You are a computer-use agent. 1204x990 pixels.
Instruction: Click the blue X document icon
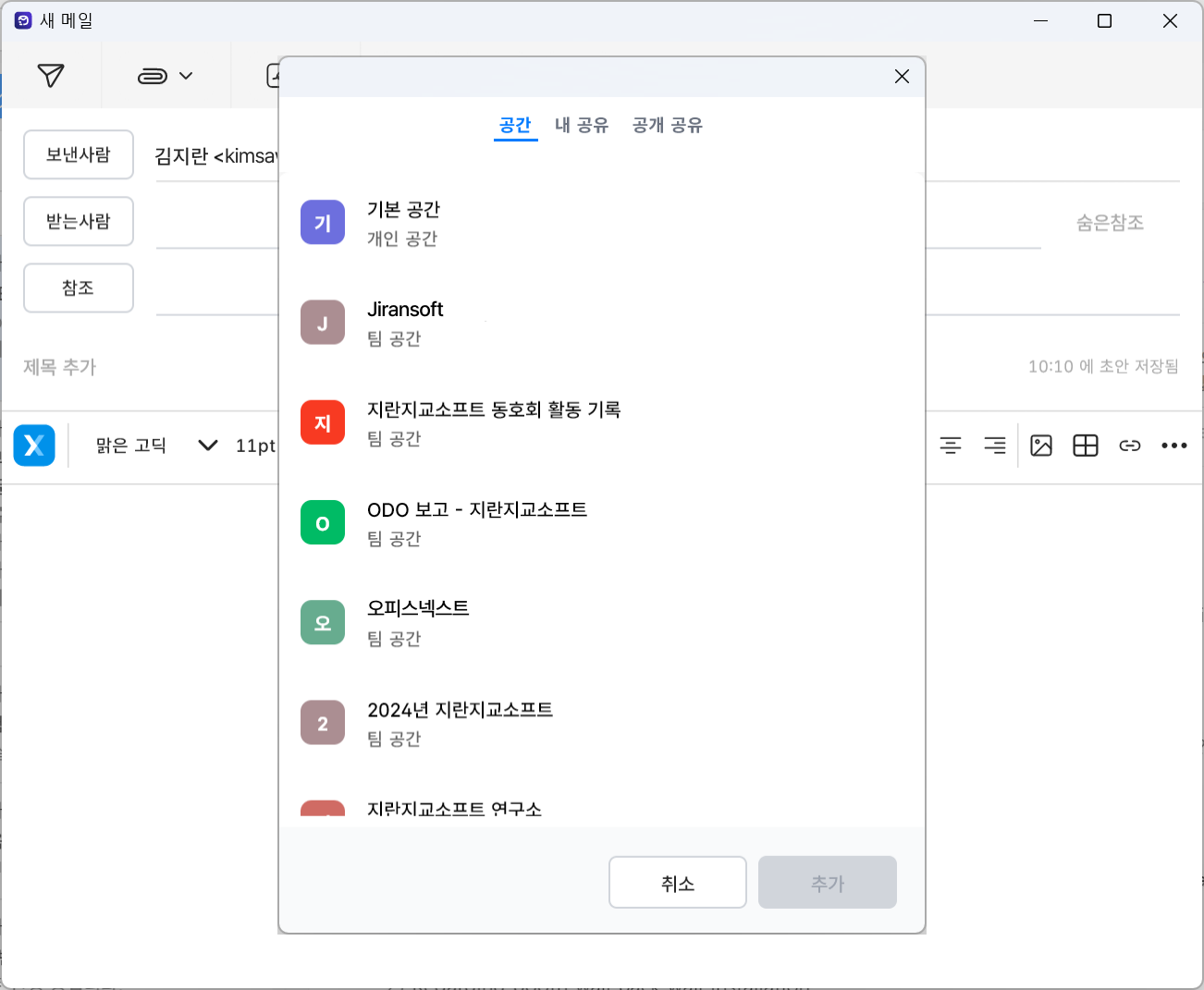tap(34, 446)
